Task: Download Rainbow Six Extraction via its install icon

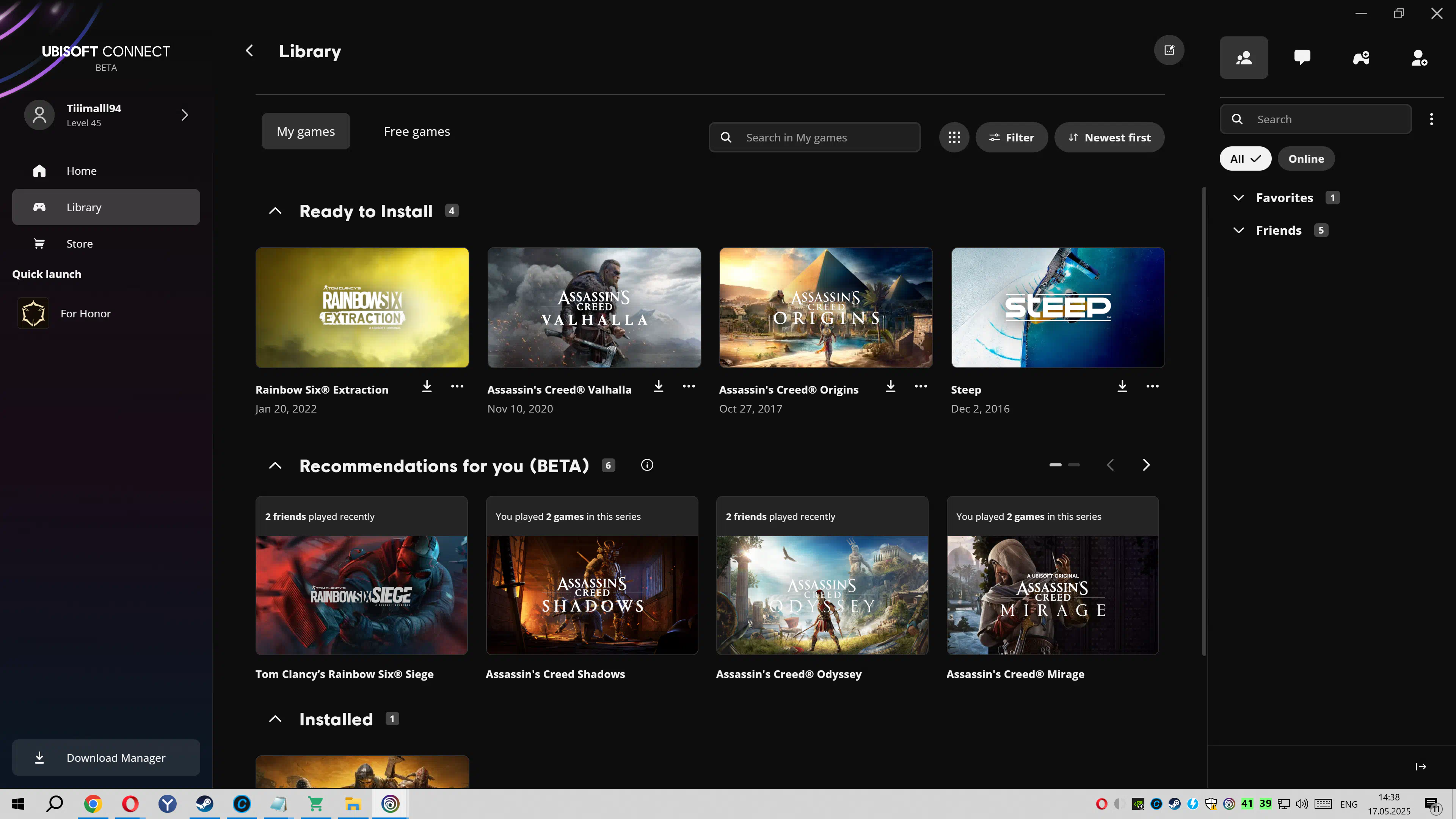Action: pyautogui.click(x=427, y=386)
